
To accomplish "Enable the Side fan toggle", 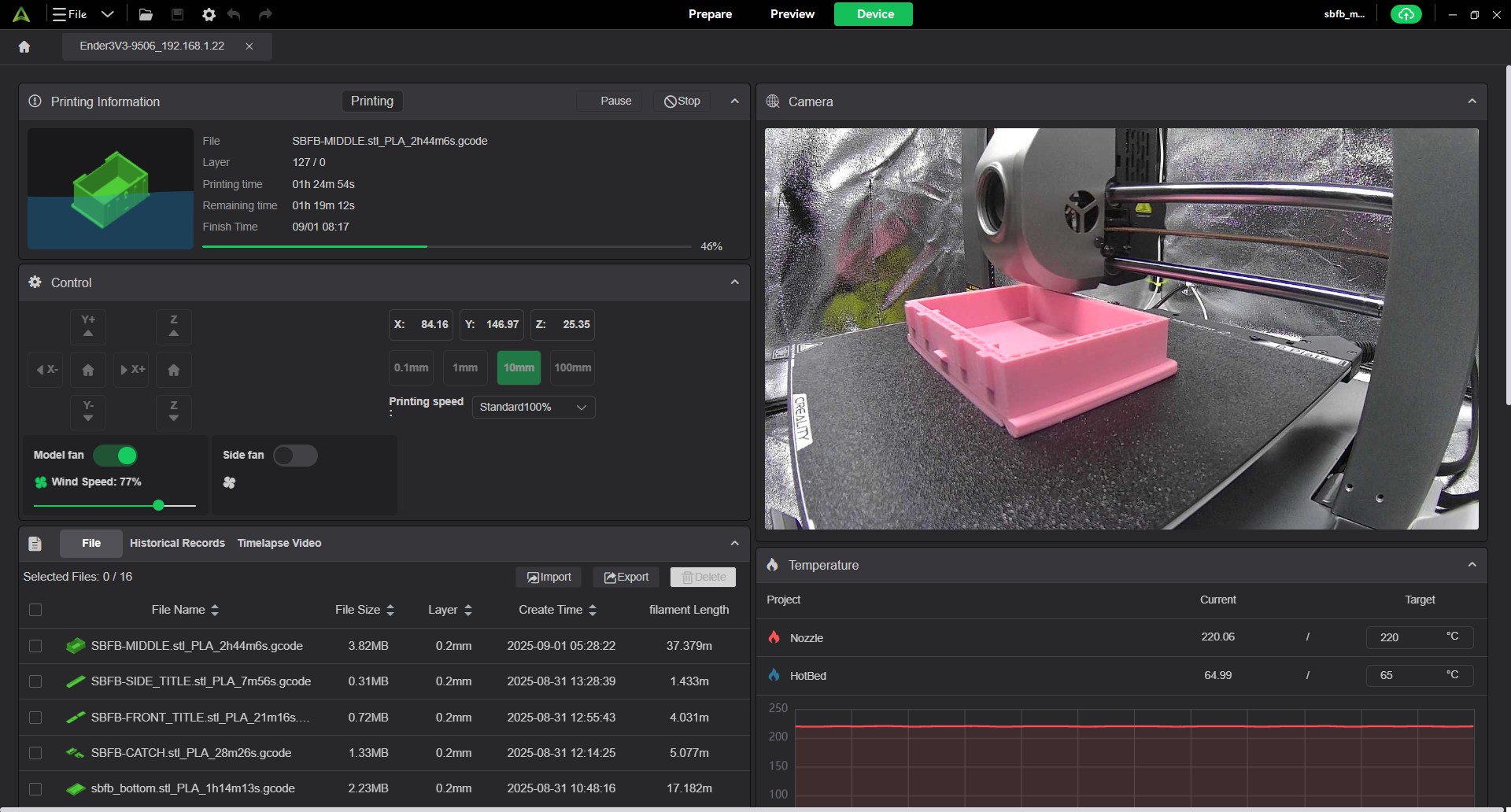I will 295,456.
